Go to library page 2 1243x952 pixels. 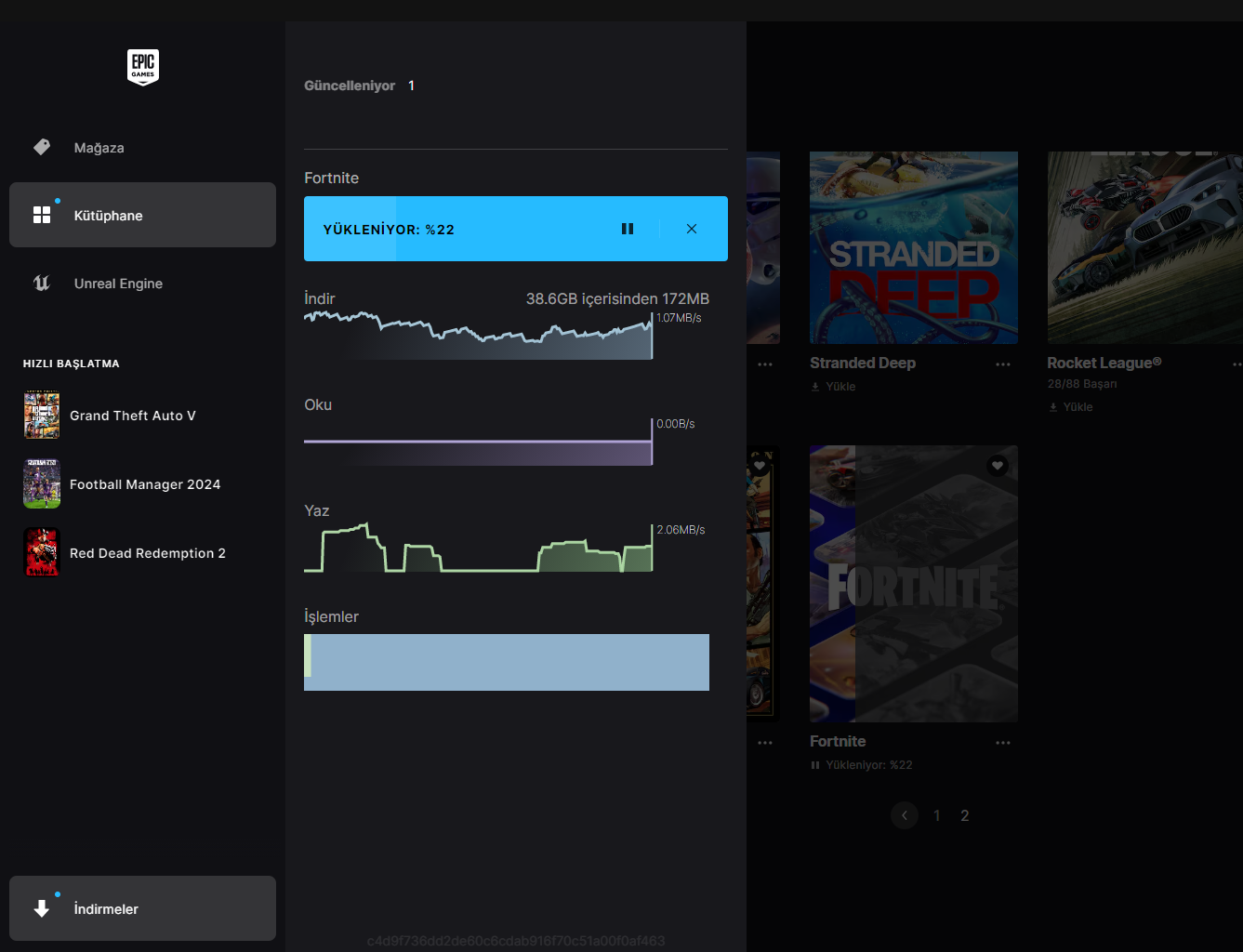point(965,815)
